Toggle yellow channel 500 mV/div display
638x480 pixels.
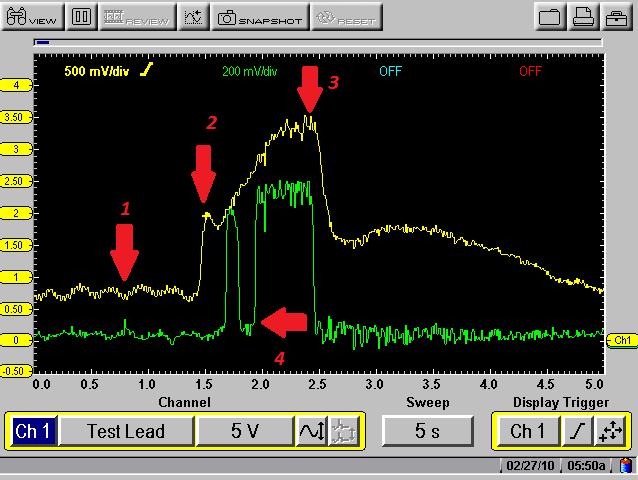point(109,71)
